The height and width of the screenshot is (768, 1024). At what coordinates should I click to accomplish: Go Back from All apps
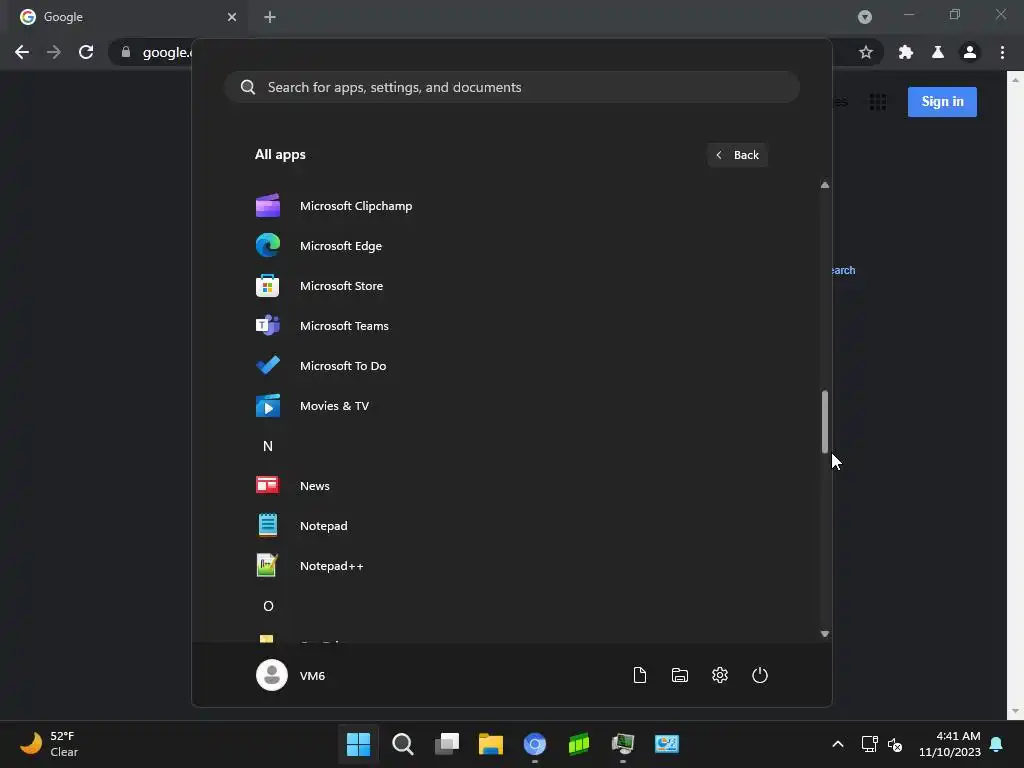pos(737,155)
